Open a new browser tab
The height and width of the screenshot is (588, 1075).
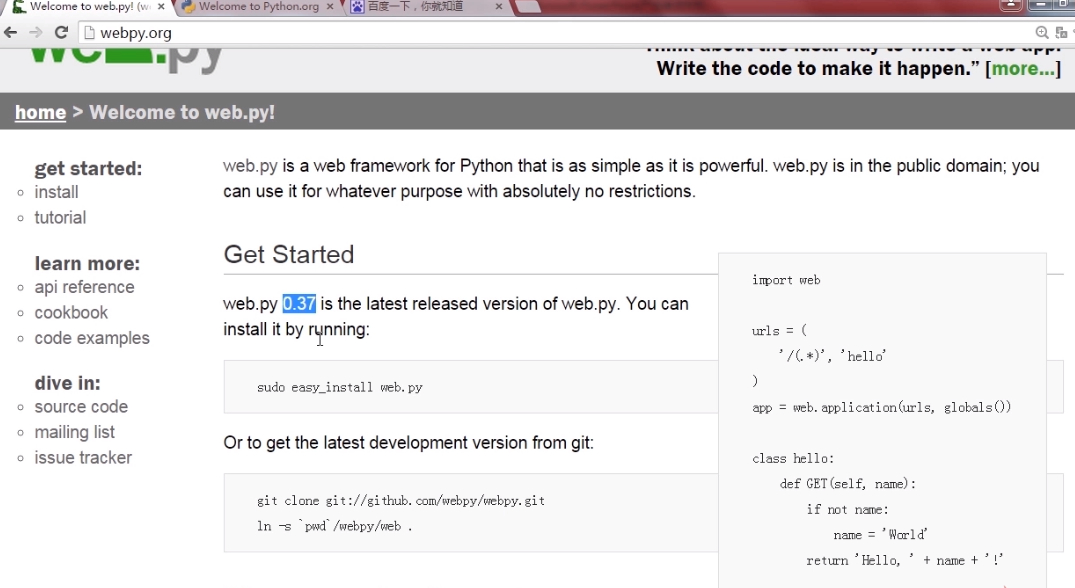(x=528, y=7)
